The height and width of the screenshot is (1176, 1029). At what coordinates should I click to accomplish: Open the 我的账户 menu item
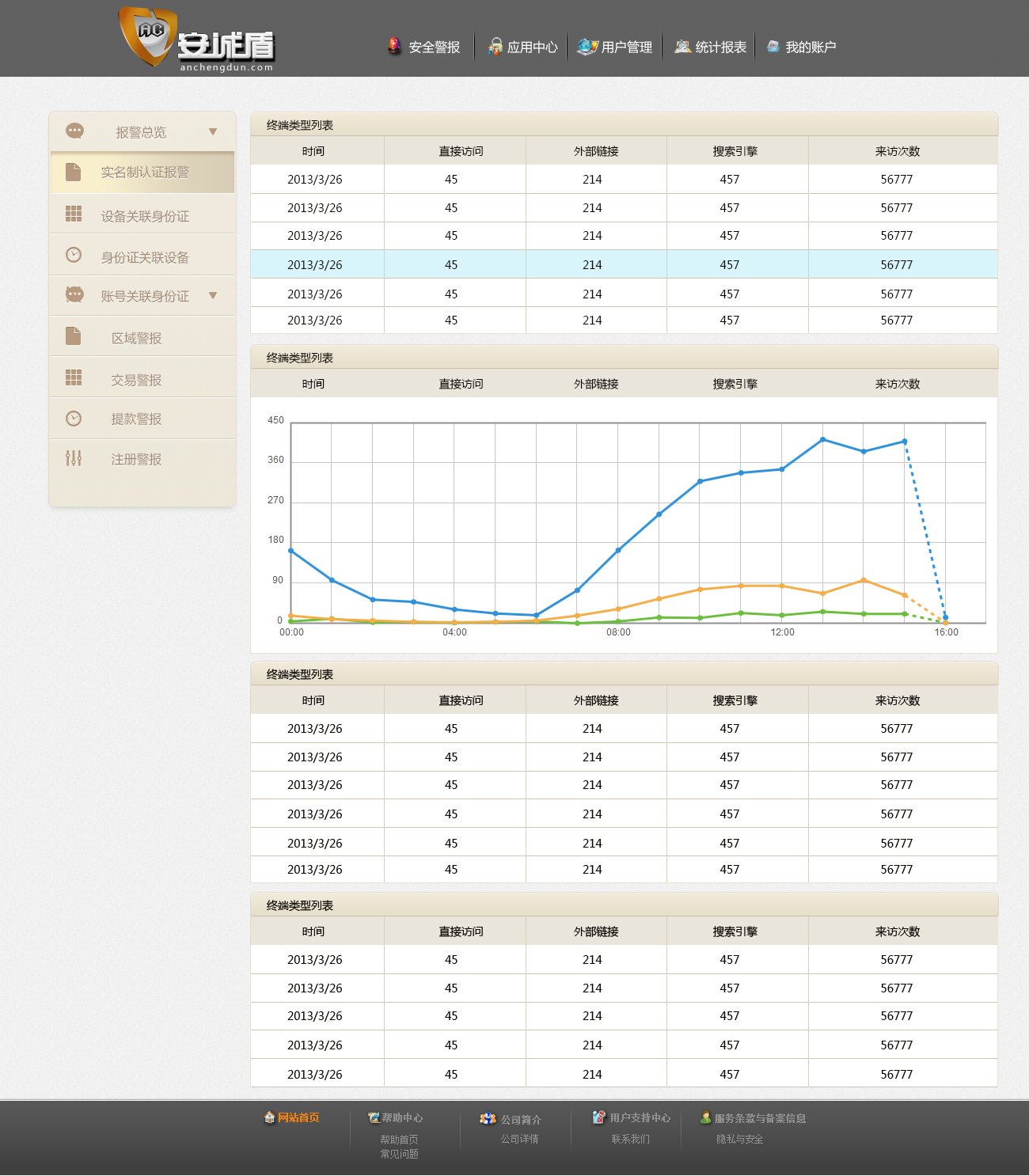click(811, 47)
